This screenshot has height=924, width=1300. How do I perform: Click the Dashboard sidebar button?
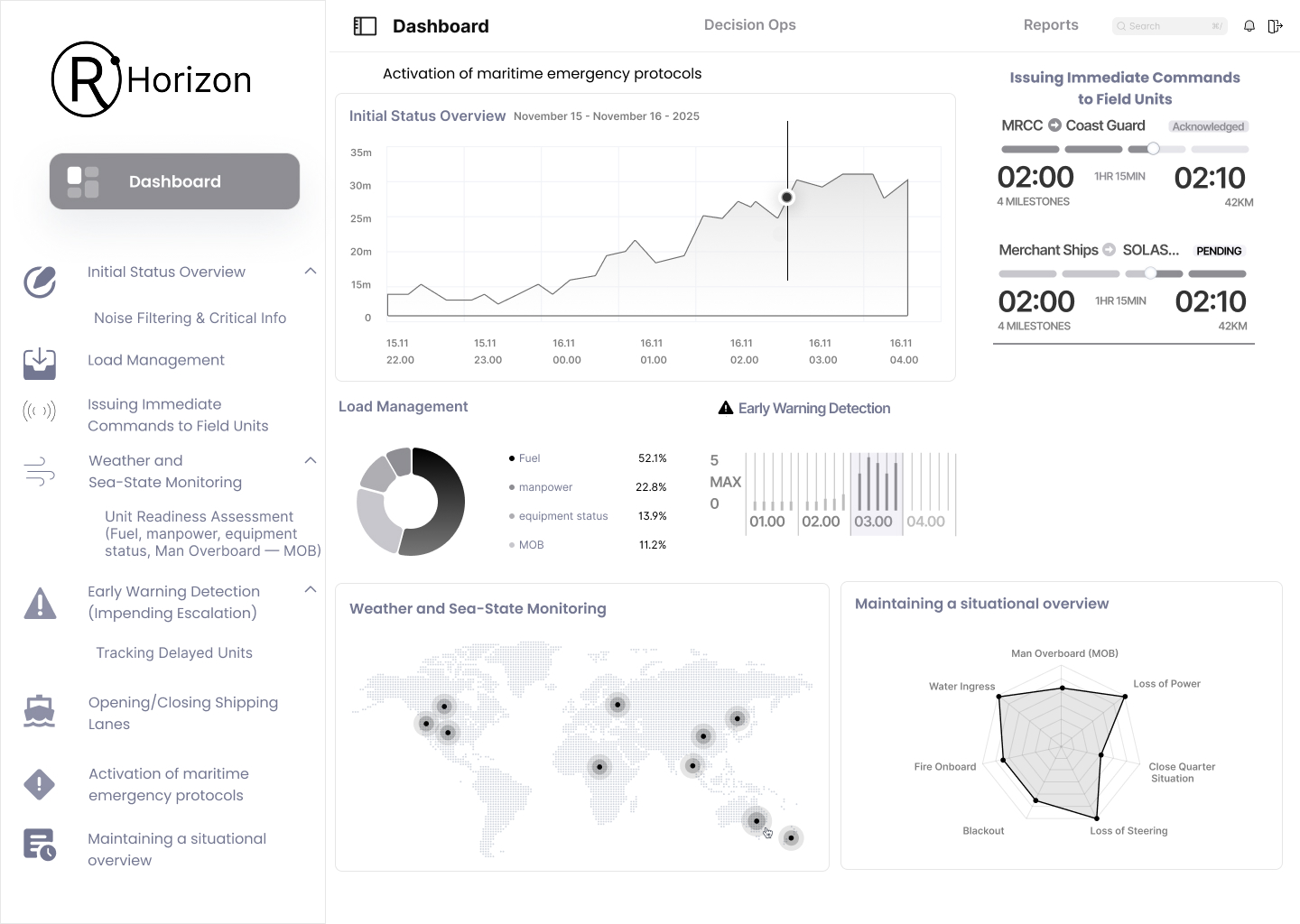174,181
